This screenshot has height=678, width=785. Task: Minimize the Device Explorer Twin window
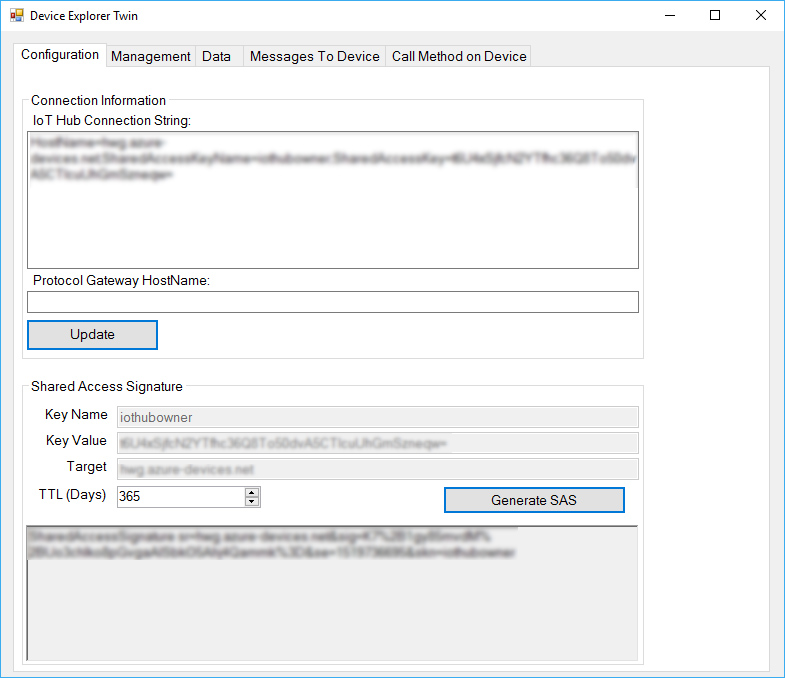point(670,16)
